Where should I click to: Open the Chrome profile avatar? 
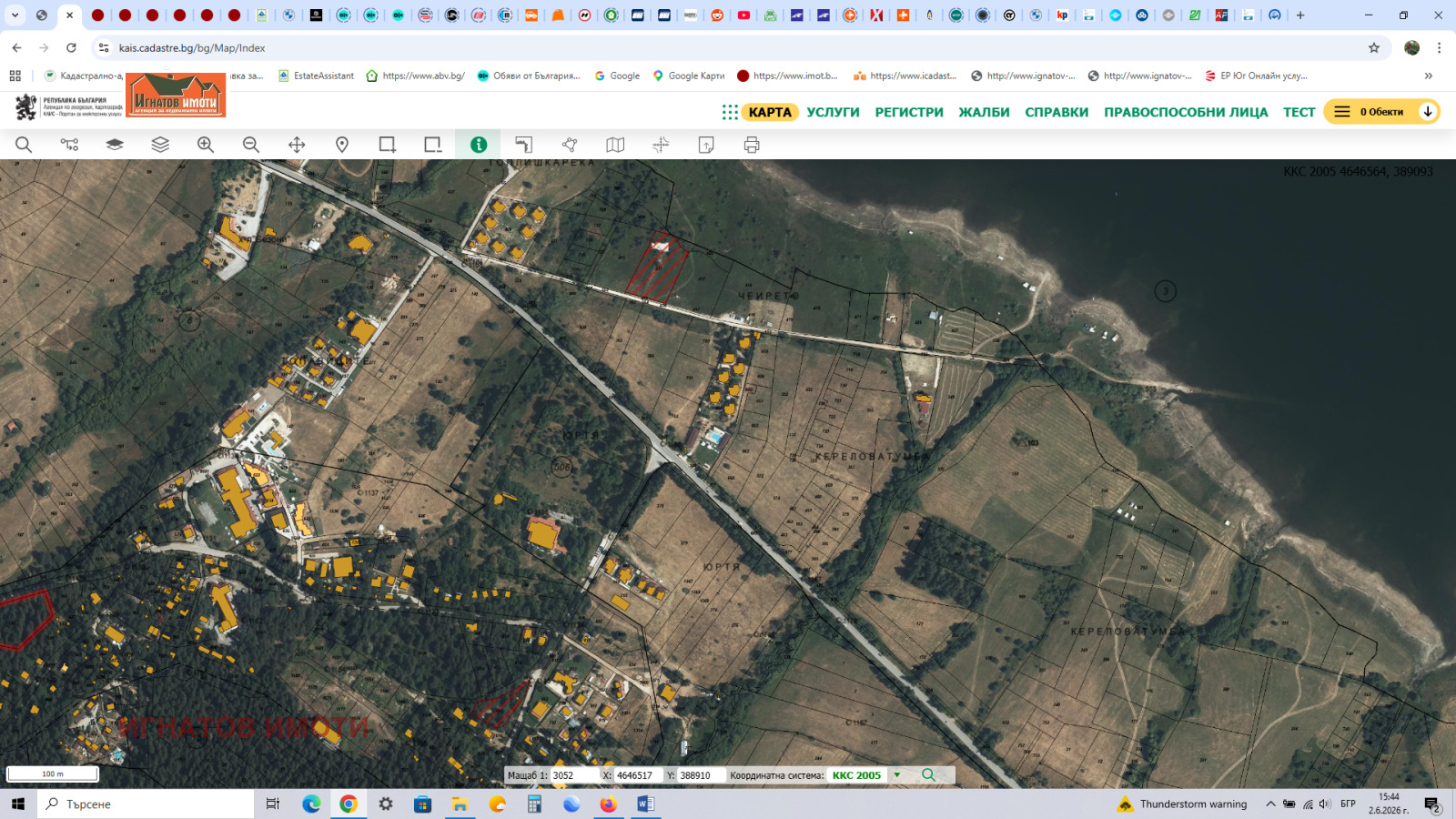tap(1412, 47)
